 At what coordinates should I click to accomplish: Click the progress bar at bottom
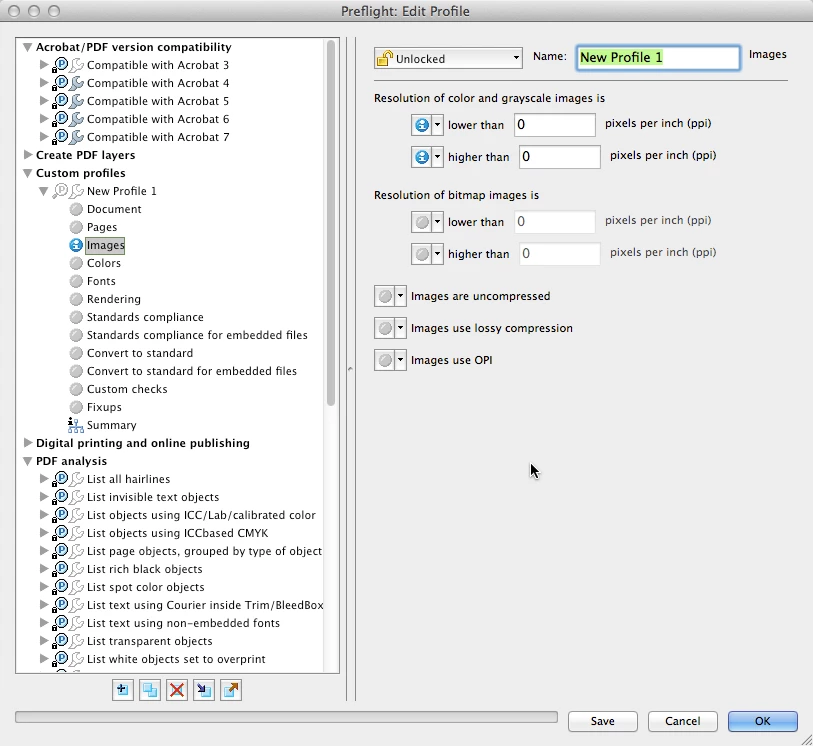coord(286,717)
